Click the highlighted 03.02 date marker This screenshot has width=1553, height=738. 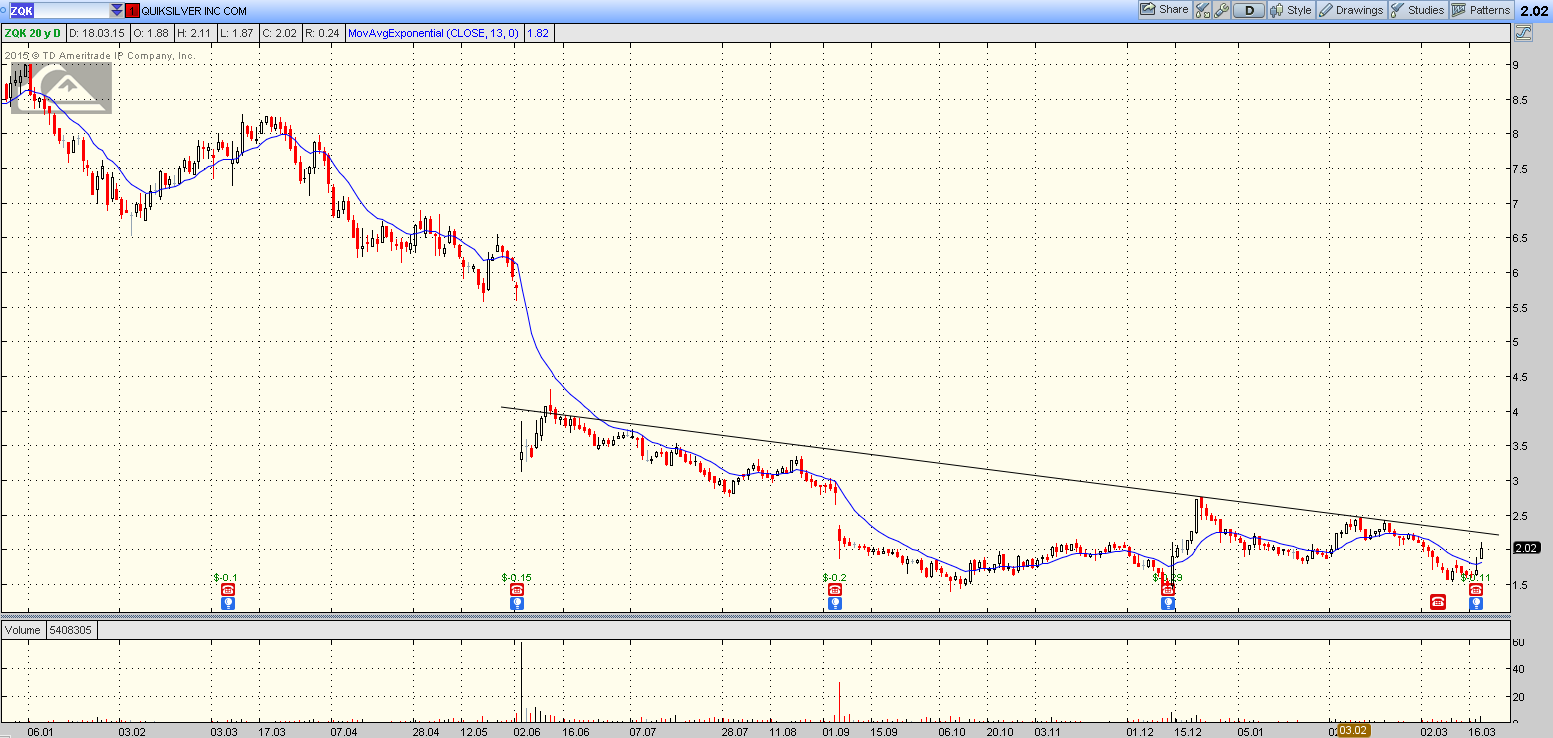tap(1352, 730)
